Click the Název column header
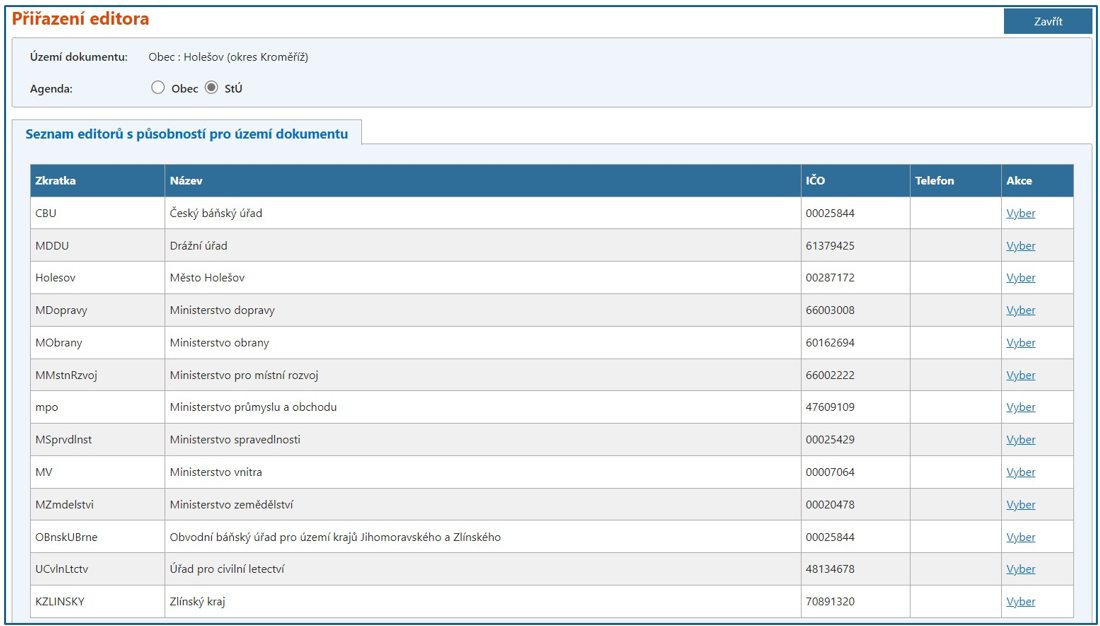Screen dimensions: 1100x626 click(x=186, y=181)
